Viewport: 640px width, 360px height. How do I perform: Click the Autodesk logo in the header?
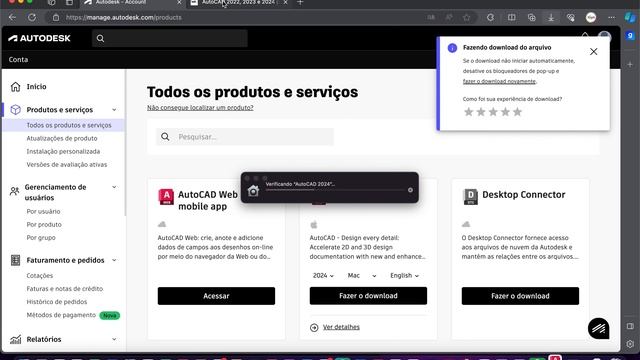pyautogui.click(x=40, y=38)
